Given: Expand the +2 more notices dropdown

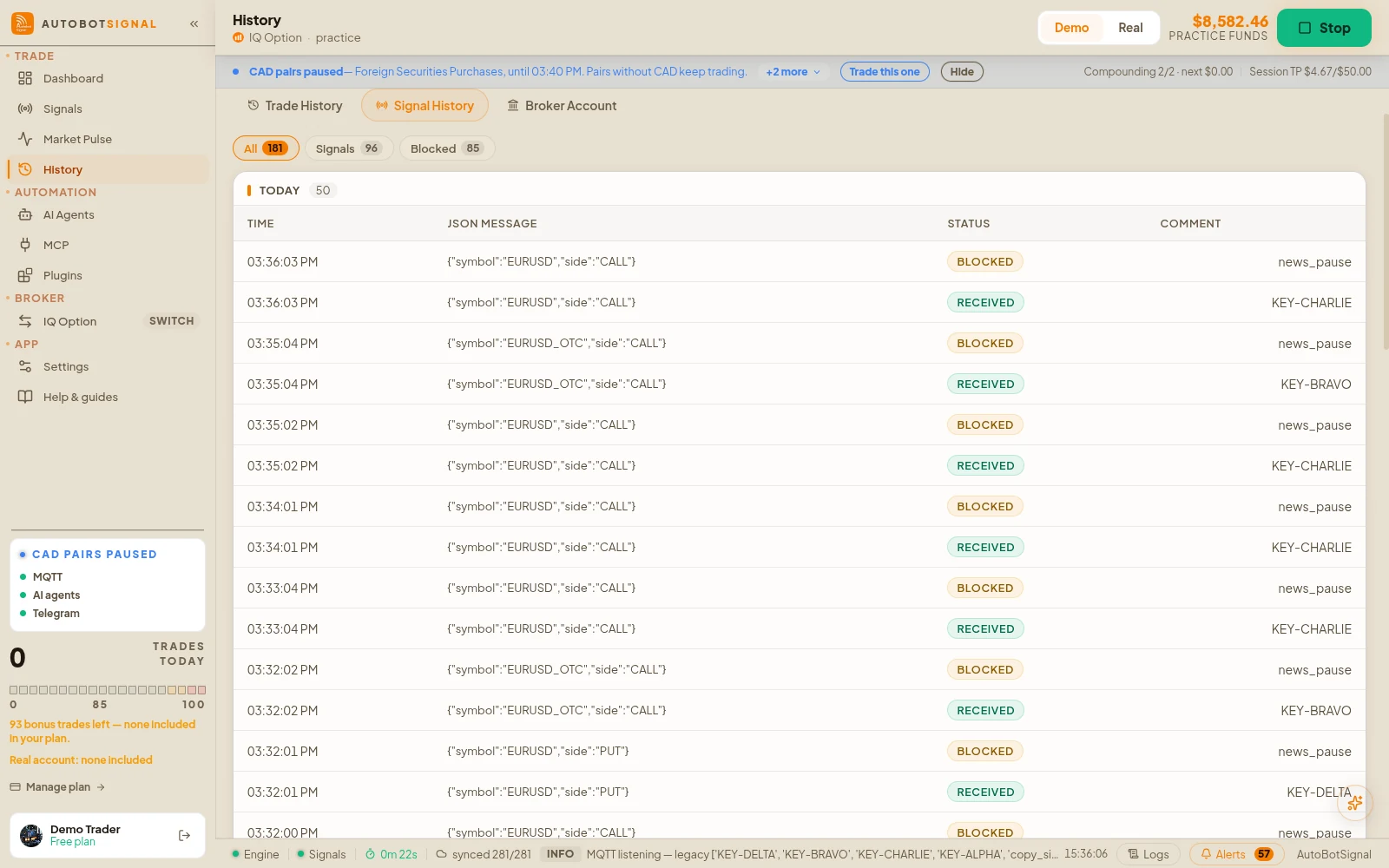Looking at the screenshot, I should coord(793,72).
